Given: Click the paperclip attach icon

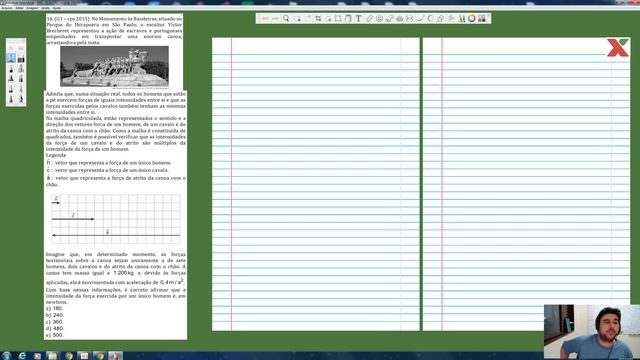Looking at the screenshot, I should [x=369, y=18].
